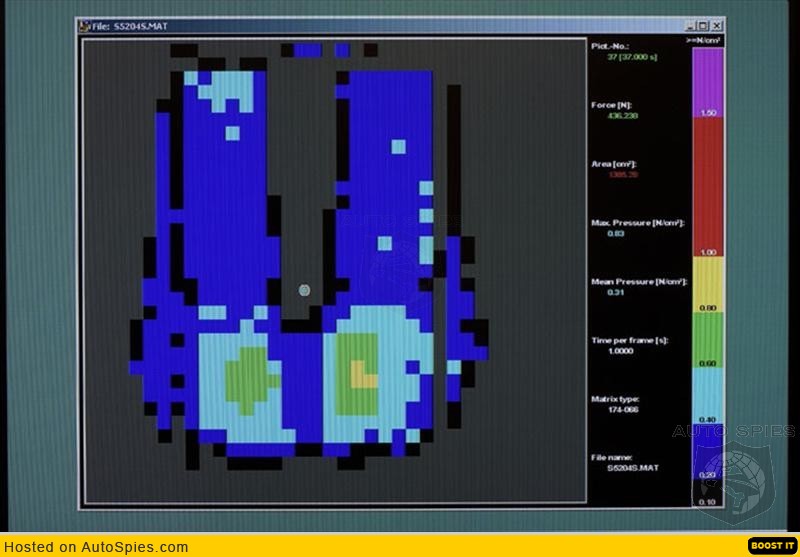800x557 pixels.
Task: Close the S5204S.MAT window
Action: pos(716,26)
